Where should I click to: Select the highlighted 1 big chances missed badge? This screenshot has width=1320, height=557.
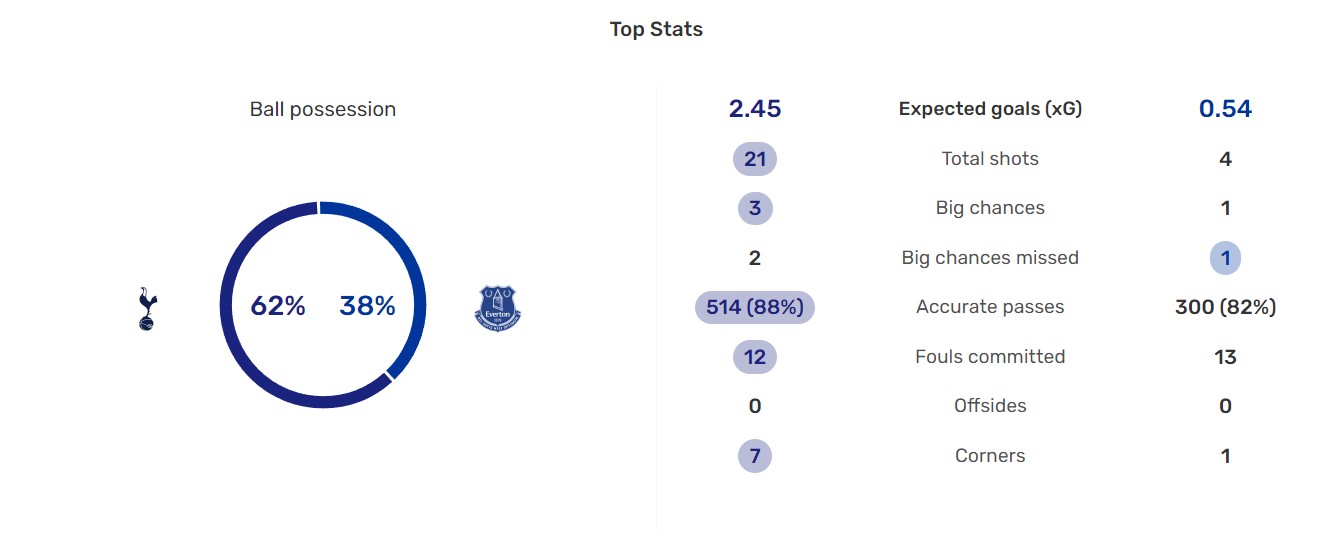(1225, 258)
